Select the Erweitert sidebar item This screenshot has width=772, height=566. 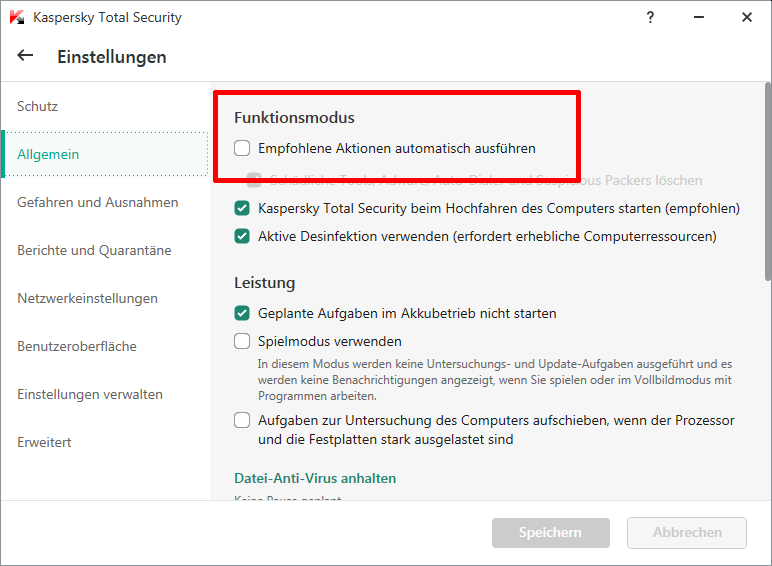click(x=44, y=442)
